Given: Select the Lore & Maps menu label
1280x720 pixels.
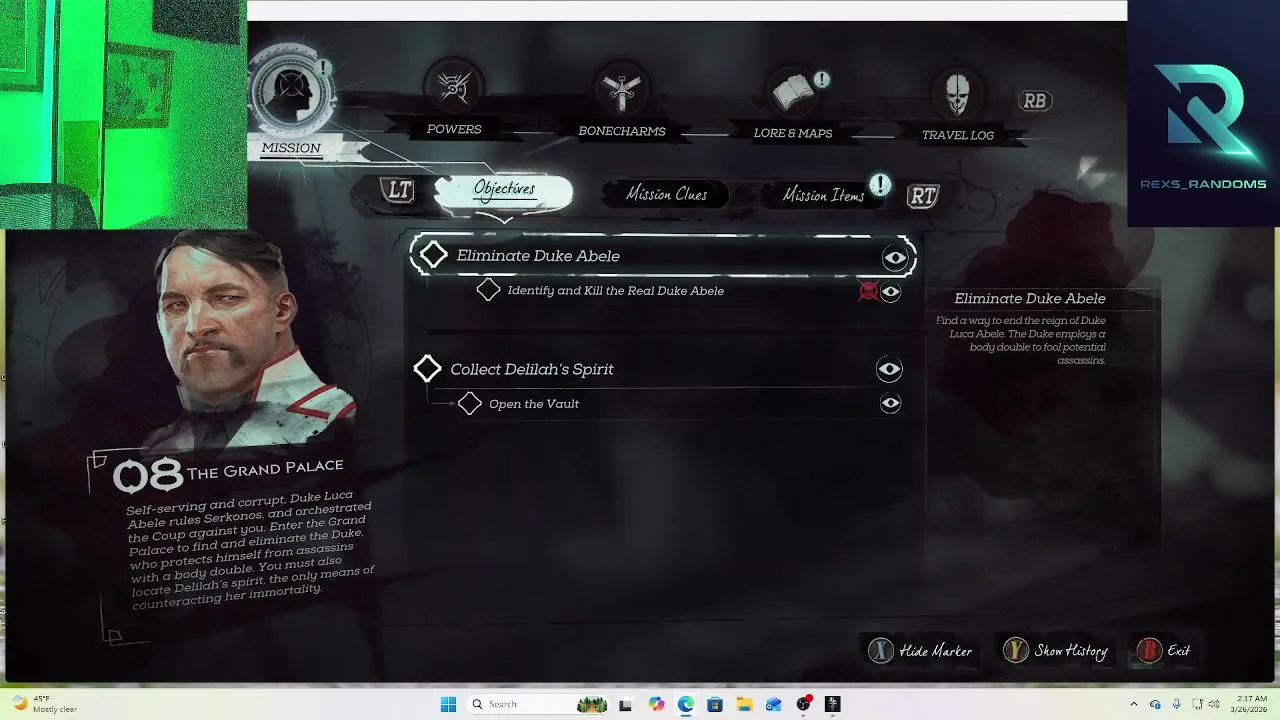Looking at the screenshot, I should pyautogui.click(x=793, y=133).
